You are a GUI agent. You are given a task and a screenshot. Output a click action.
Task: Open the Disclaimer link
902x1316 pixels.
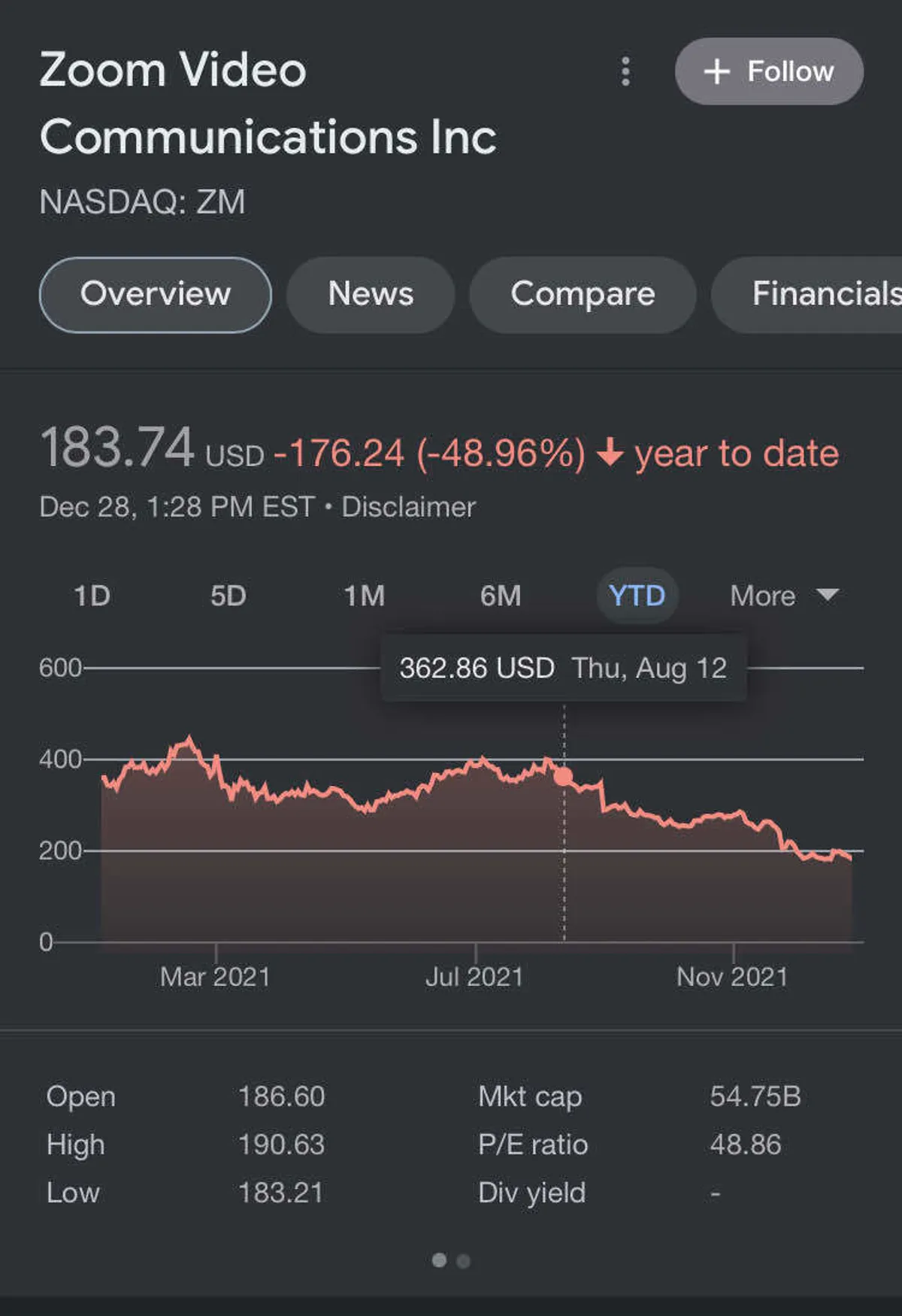(408, 507)
